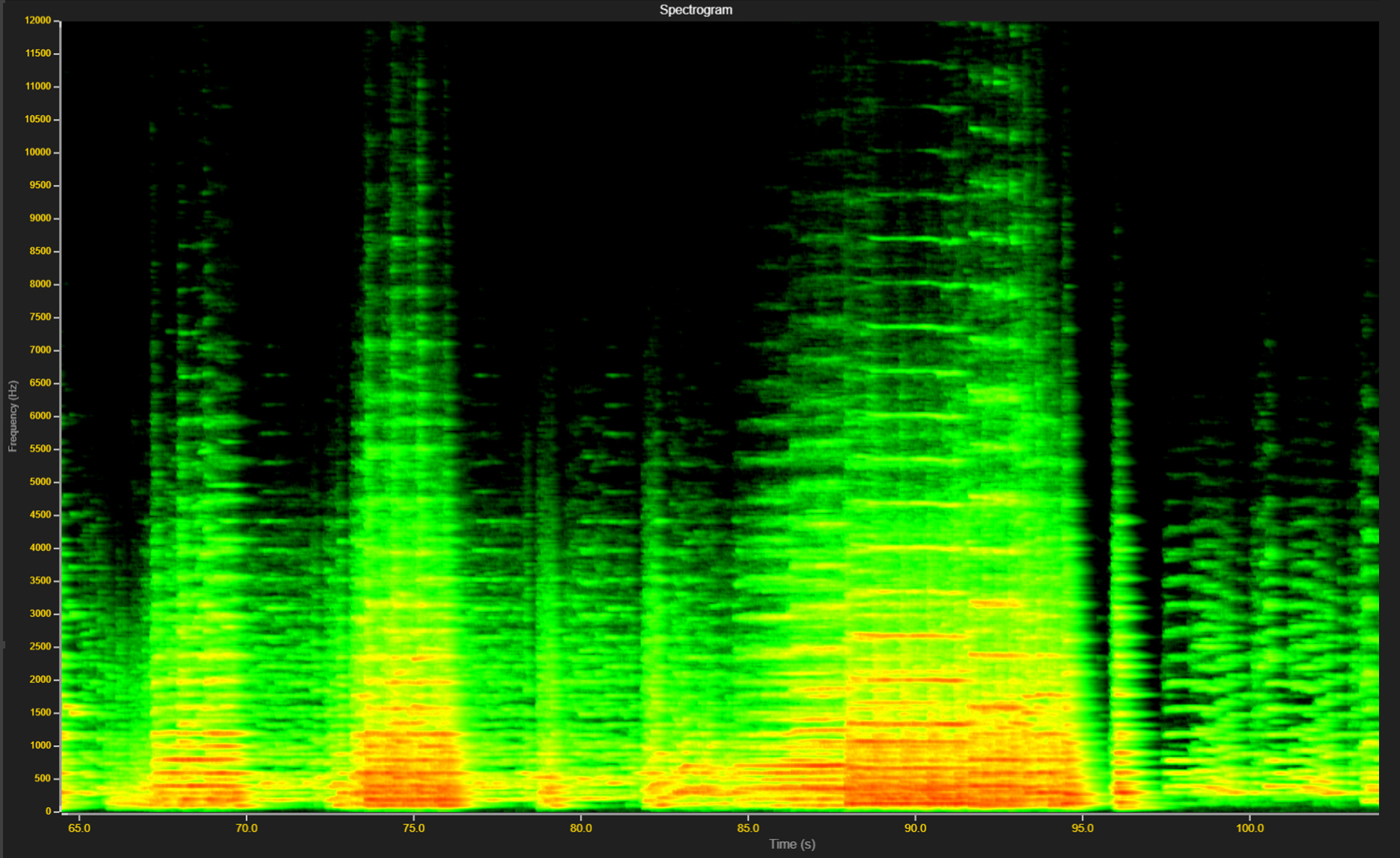Click the 75.0 seconds tick label
The height and width of the screenshot is (858, 1400).
[413, 827]
